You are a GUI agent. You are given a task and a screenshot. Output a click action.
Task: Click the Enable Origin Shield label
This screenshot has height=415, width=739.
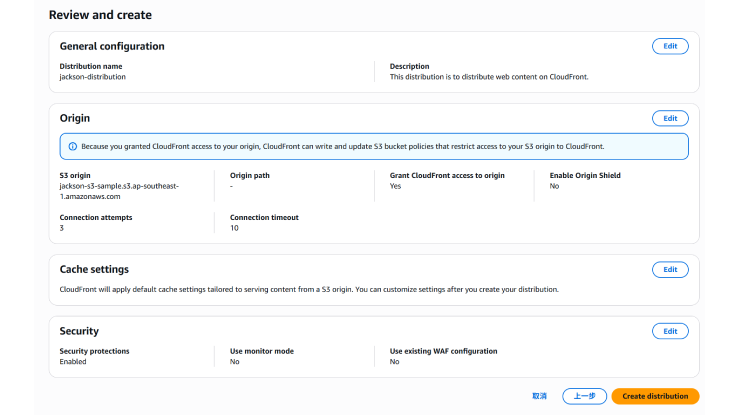pyautogui.click(x=585, y=175)
